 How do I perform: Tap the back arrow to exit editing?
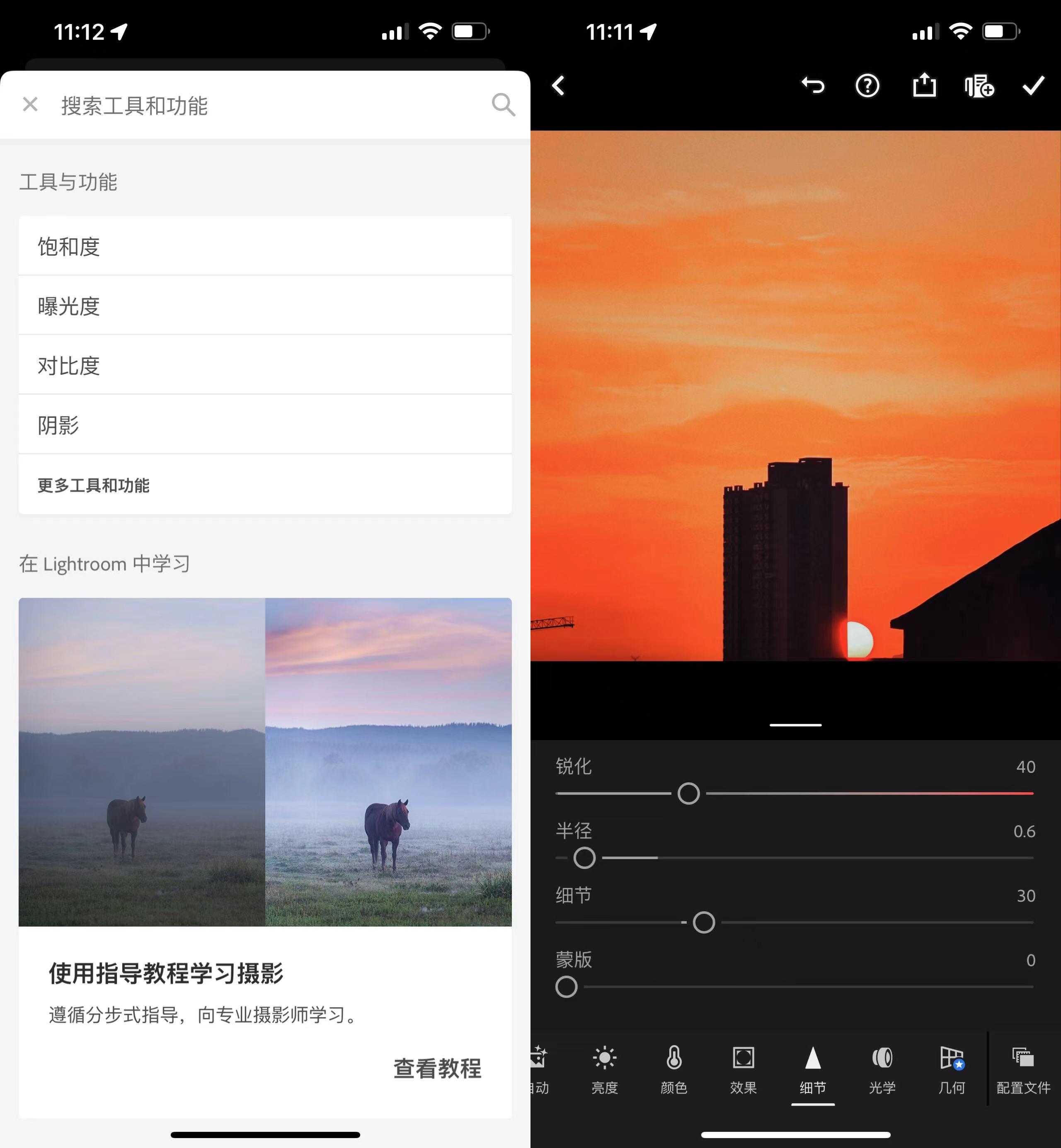557,85
